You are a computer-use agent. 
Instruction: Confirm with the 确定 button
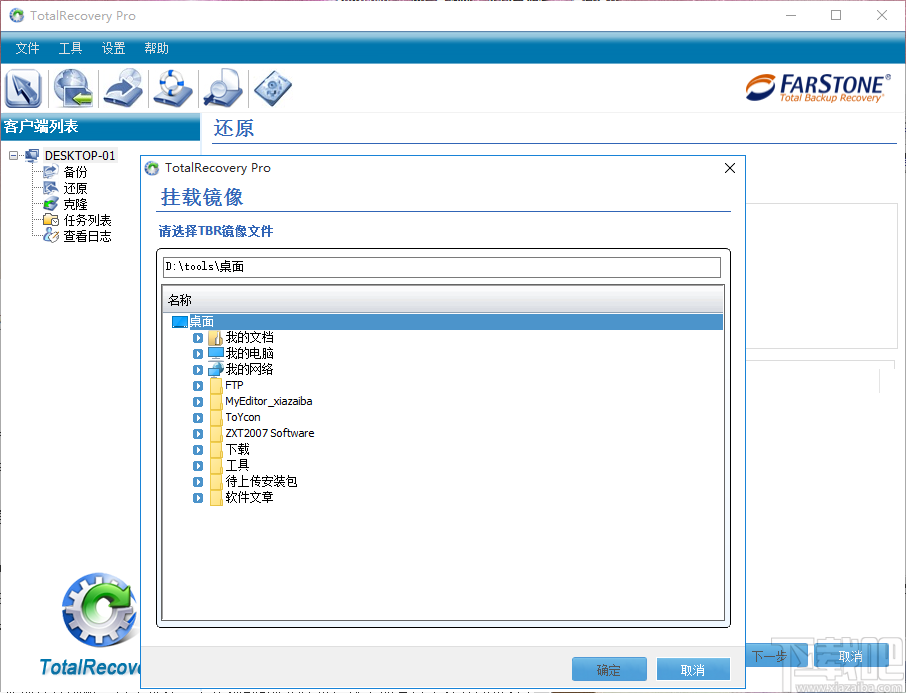pyautogui.click(x=609, y=668)
